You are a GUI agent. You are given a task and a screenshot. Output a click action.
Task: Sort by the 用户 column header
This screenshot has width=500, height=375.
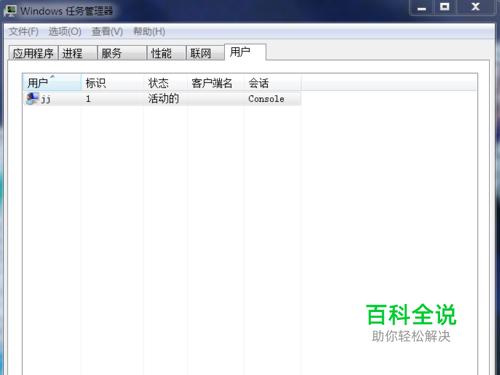pyautogui.click(x=52, y=83)
